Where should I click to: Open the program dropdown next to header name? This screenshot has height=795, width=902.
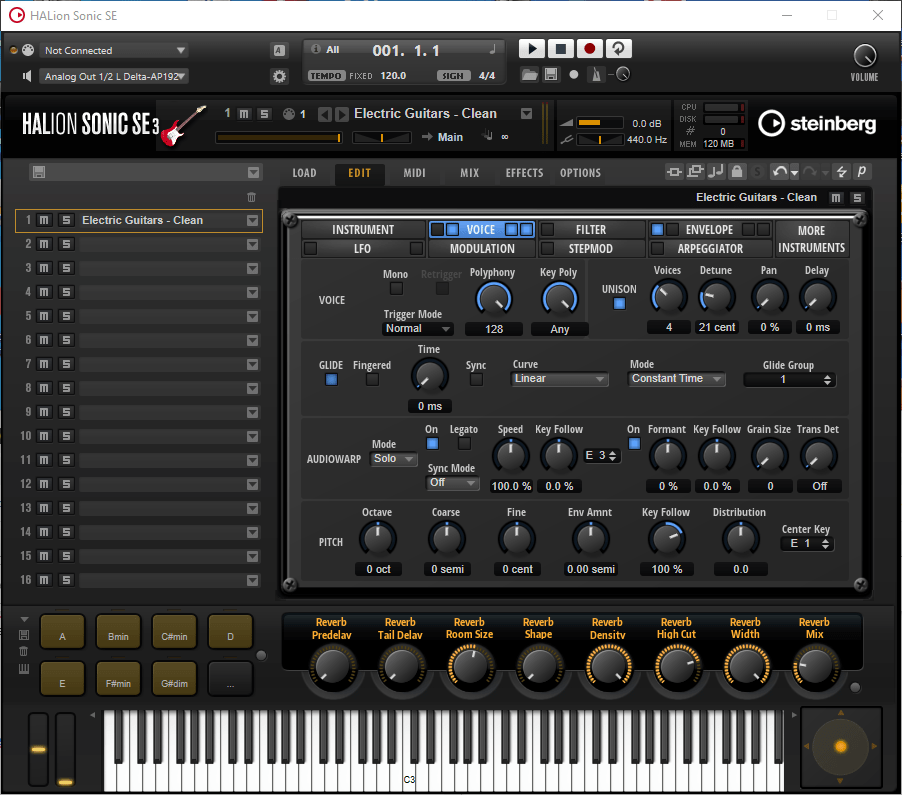pos(526,114)
